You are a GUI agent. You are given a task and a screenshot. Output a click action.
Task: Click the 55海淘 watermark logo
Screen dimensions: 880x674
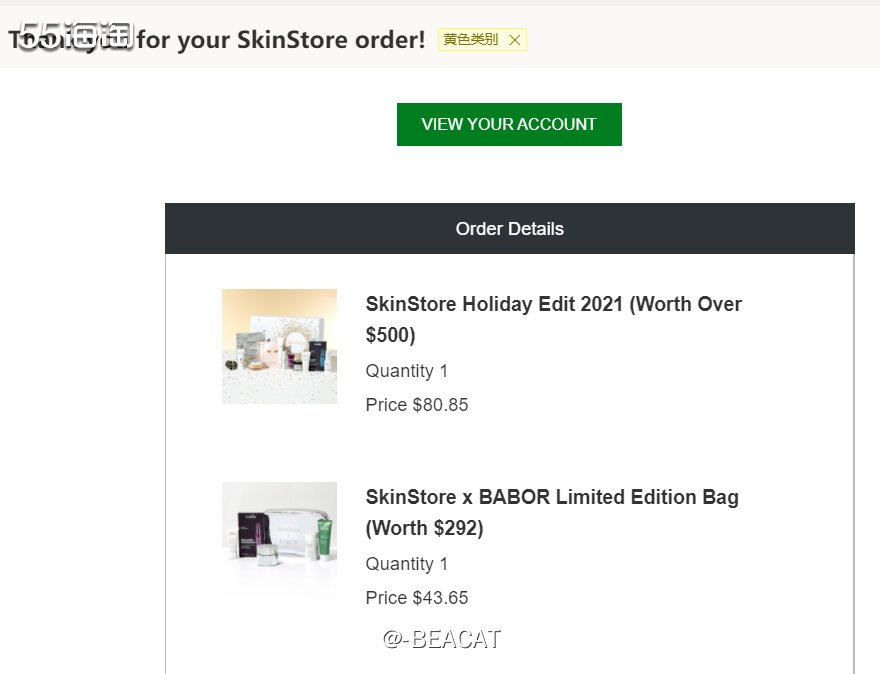78,34
